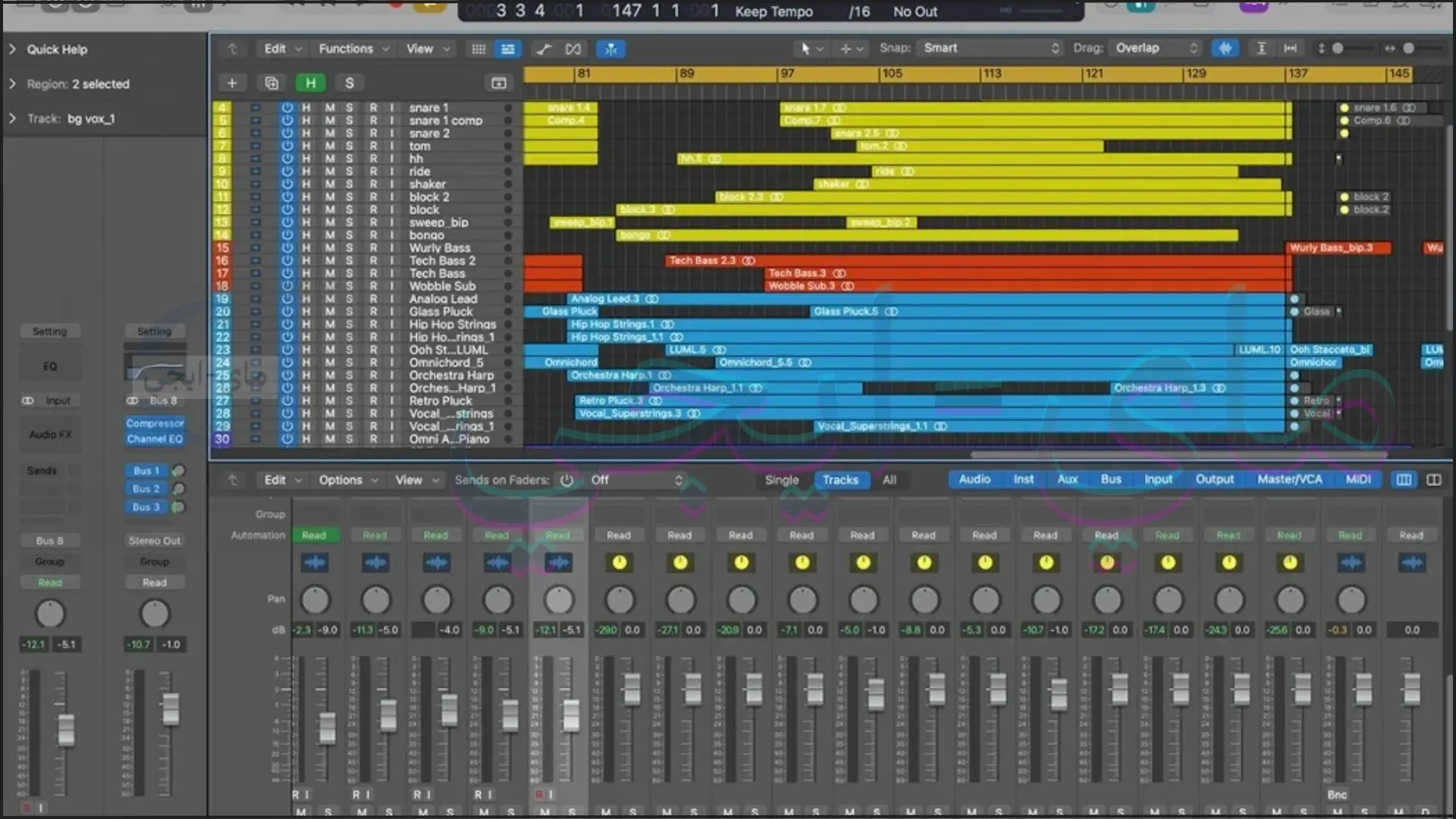The width and height of the screenshot is (1456, 819).
Task: Click the Bus 1 send level knob
Action: (179, 471)
